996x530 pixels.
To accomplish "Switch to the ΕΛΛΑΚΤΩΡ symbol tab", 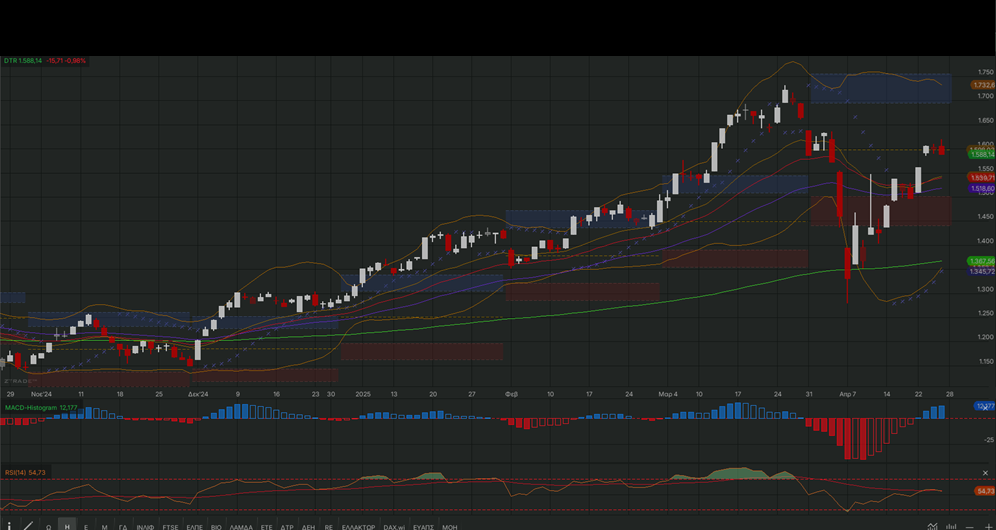I will [x=358, y=527].
